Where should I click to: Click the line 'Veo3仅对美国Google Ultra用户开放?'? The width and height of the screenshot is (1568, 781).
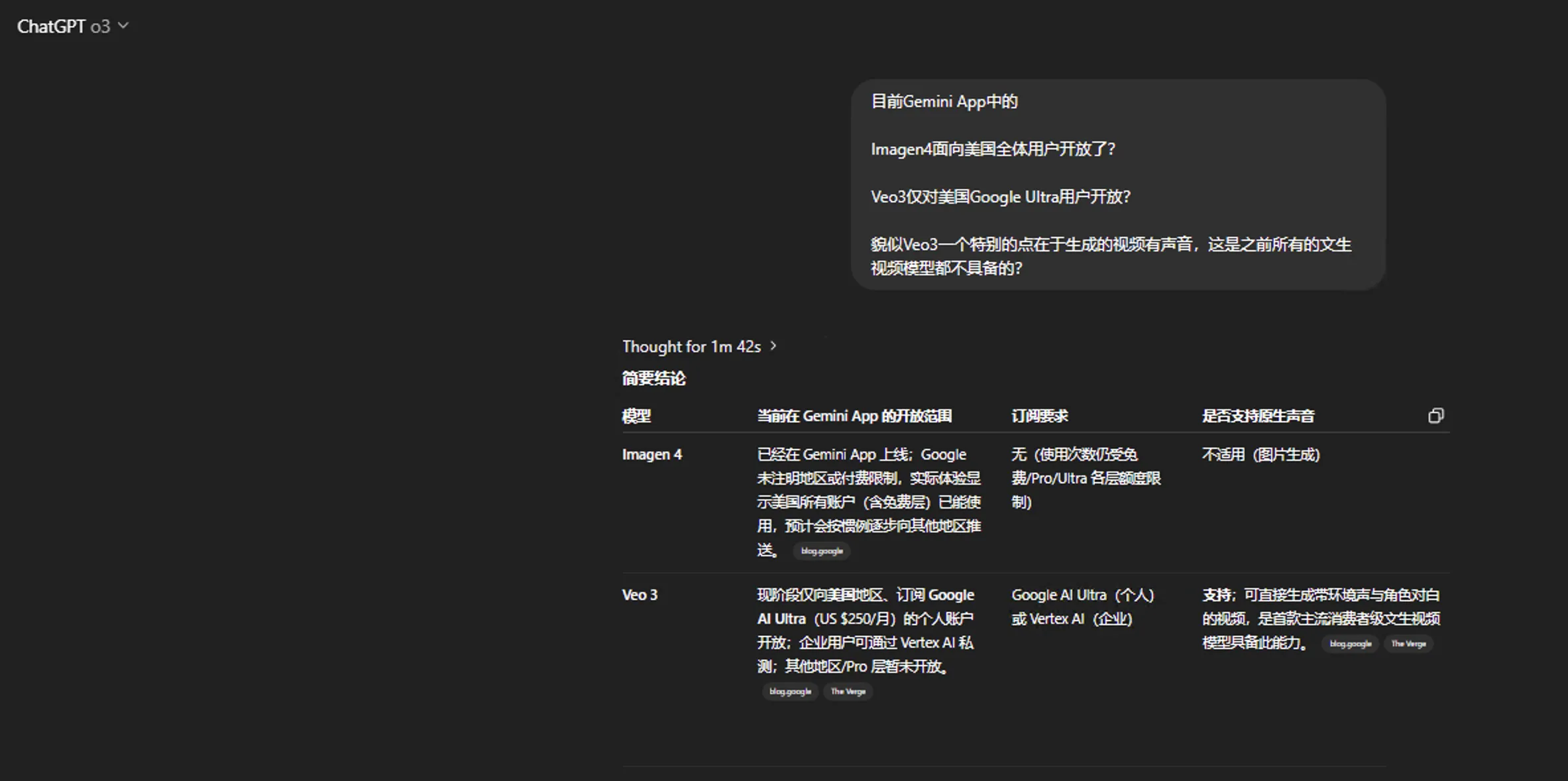click(x=1001, y=197)
